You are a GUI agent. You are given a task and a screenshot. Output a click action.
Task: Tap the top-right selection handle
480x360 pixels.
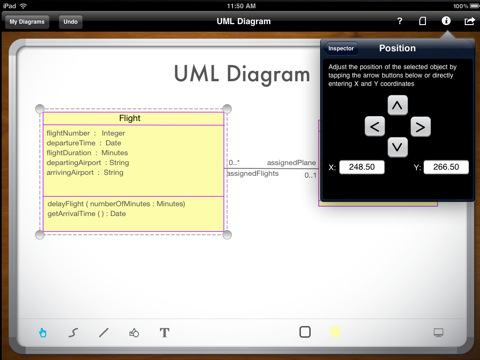(227, 109)
